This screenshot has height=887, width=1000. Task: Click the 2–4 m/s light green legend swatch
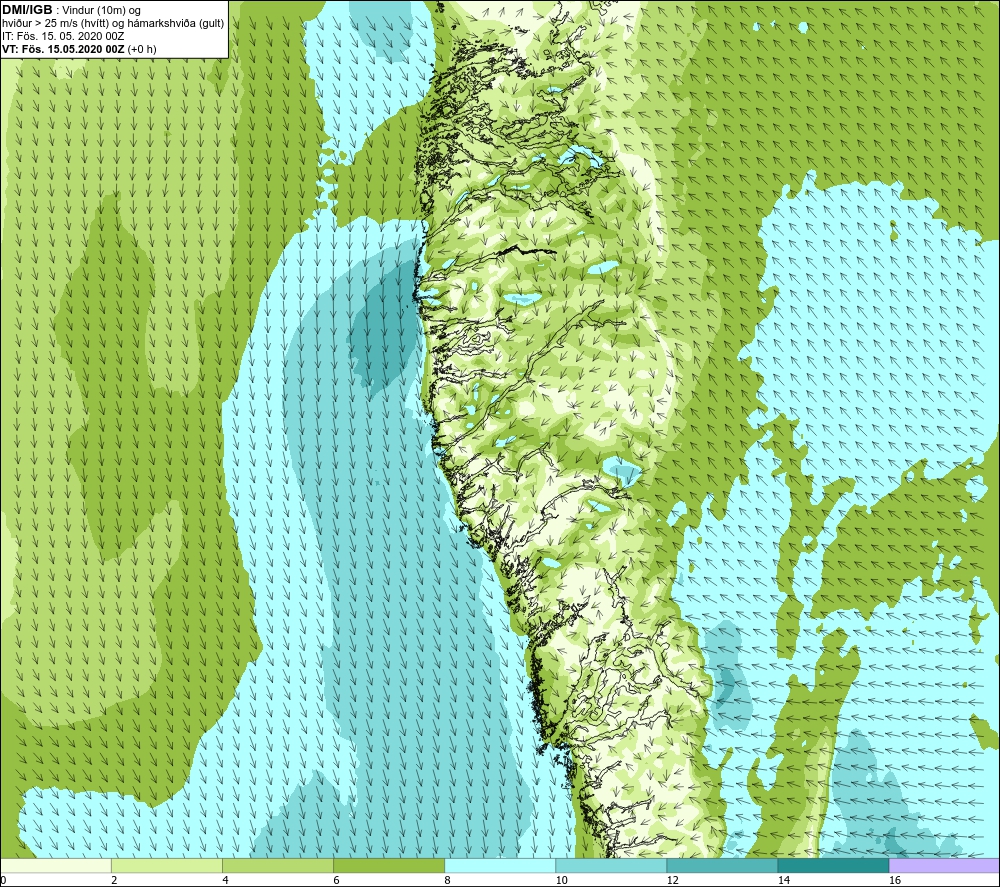click(167, 865)
